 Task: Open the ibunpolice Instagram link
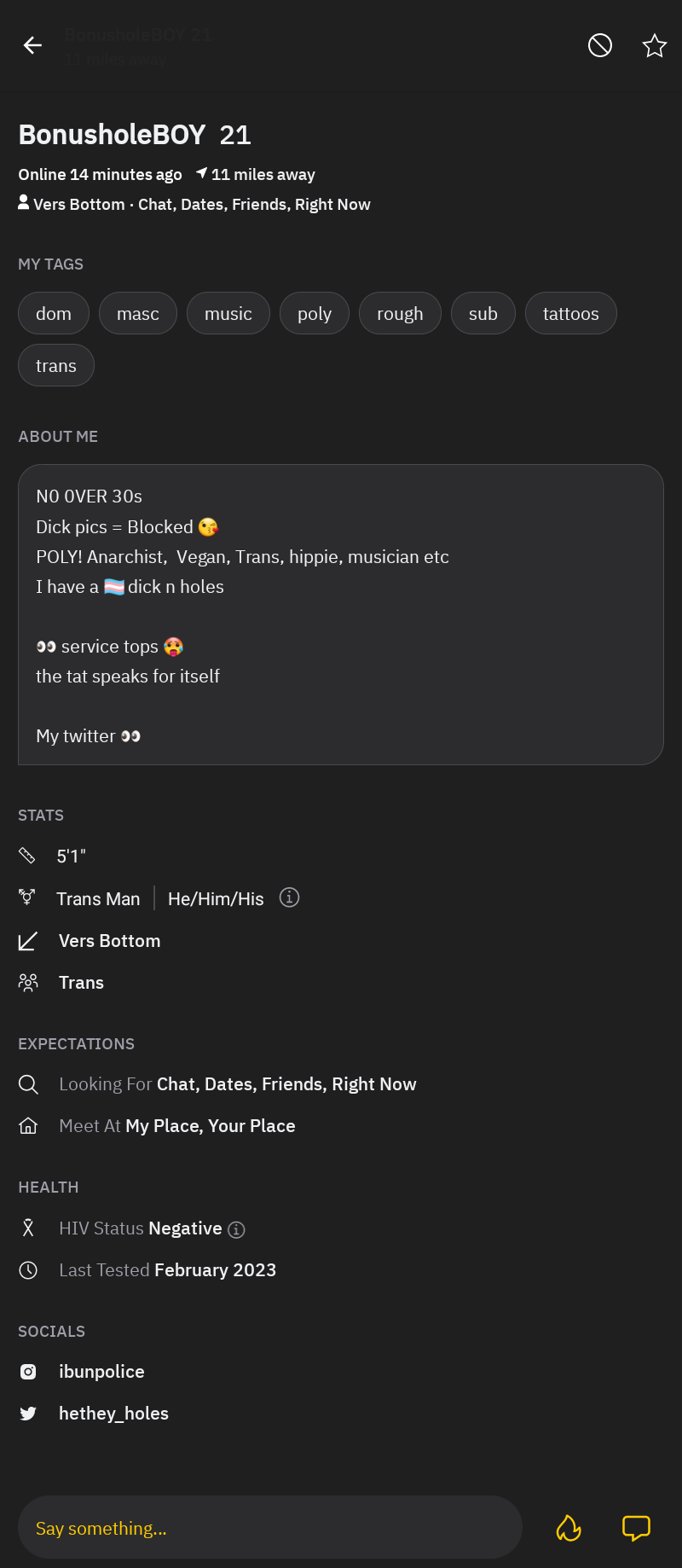pyautogui.click(x=101, y=1372)
